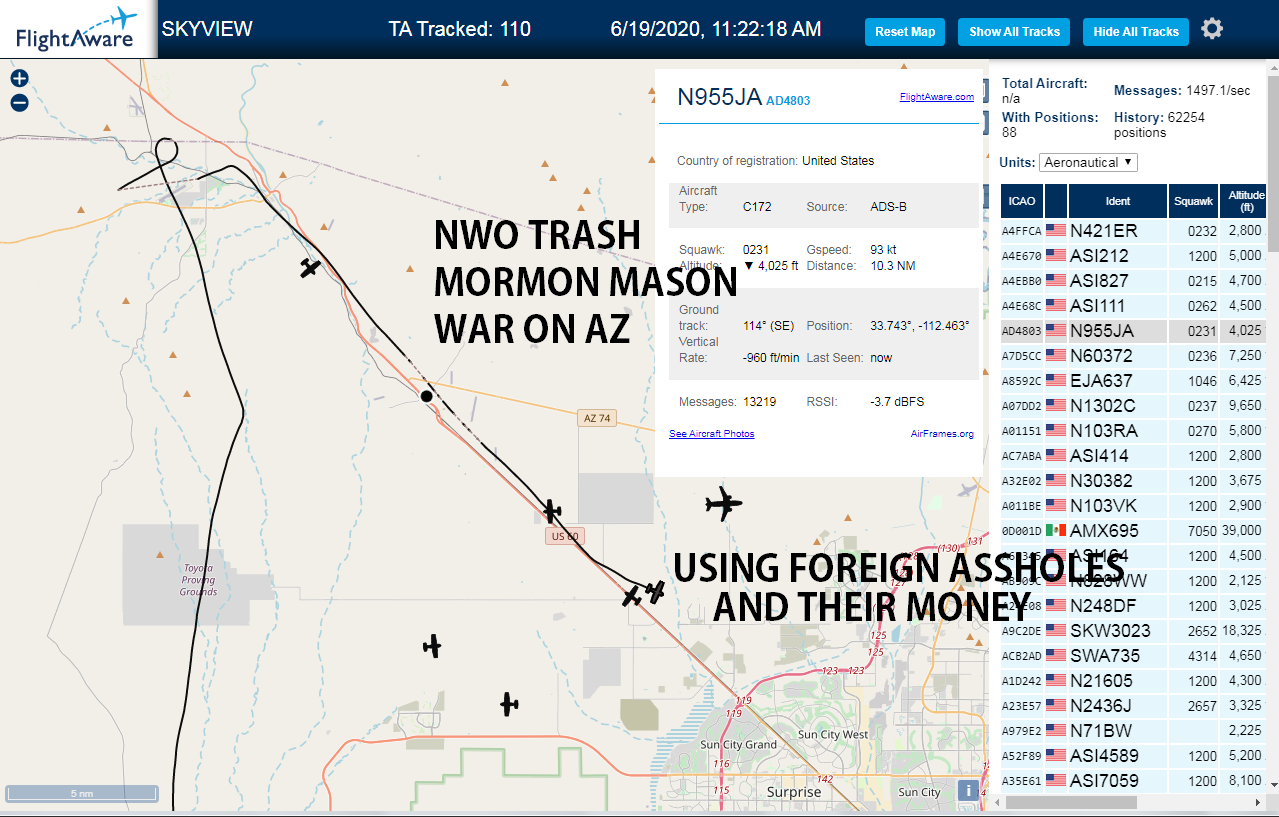This screenshot has height=817, width=1279.
Task: Click the N955JA title in the info panel
Action: pos(719,97)
